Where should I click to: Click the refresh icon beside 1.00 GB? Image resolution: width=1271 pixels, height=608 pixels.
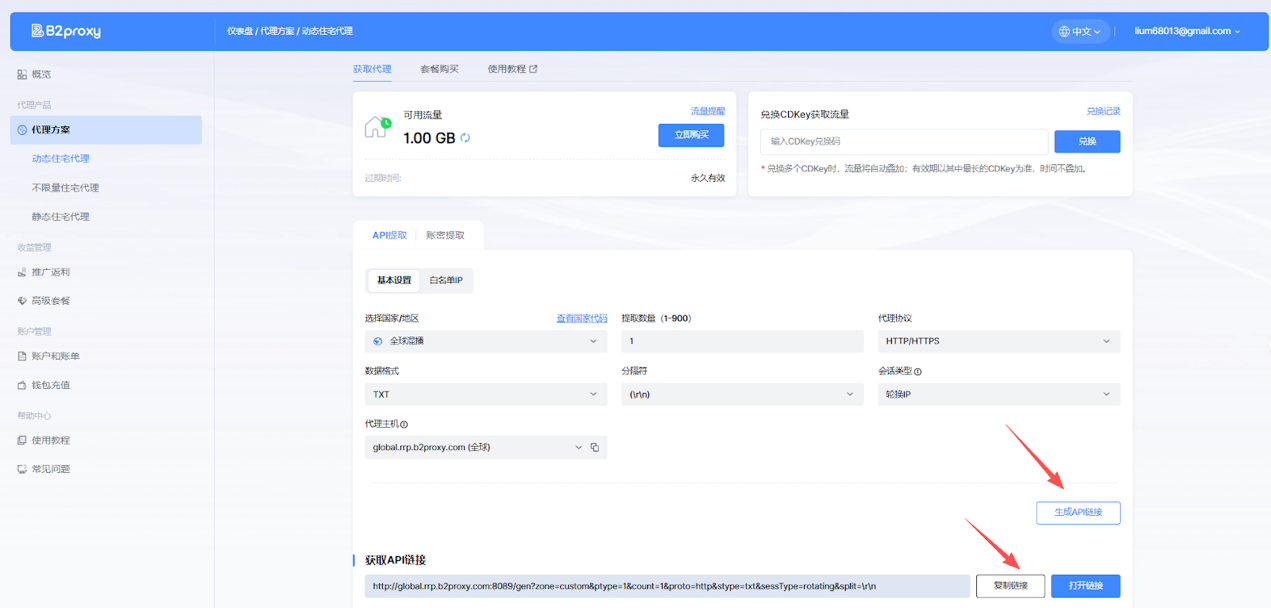tap(465, 138)
